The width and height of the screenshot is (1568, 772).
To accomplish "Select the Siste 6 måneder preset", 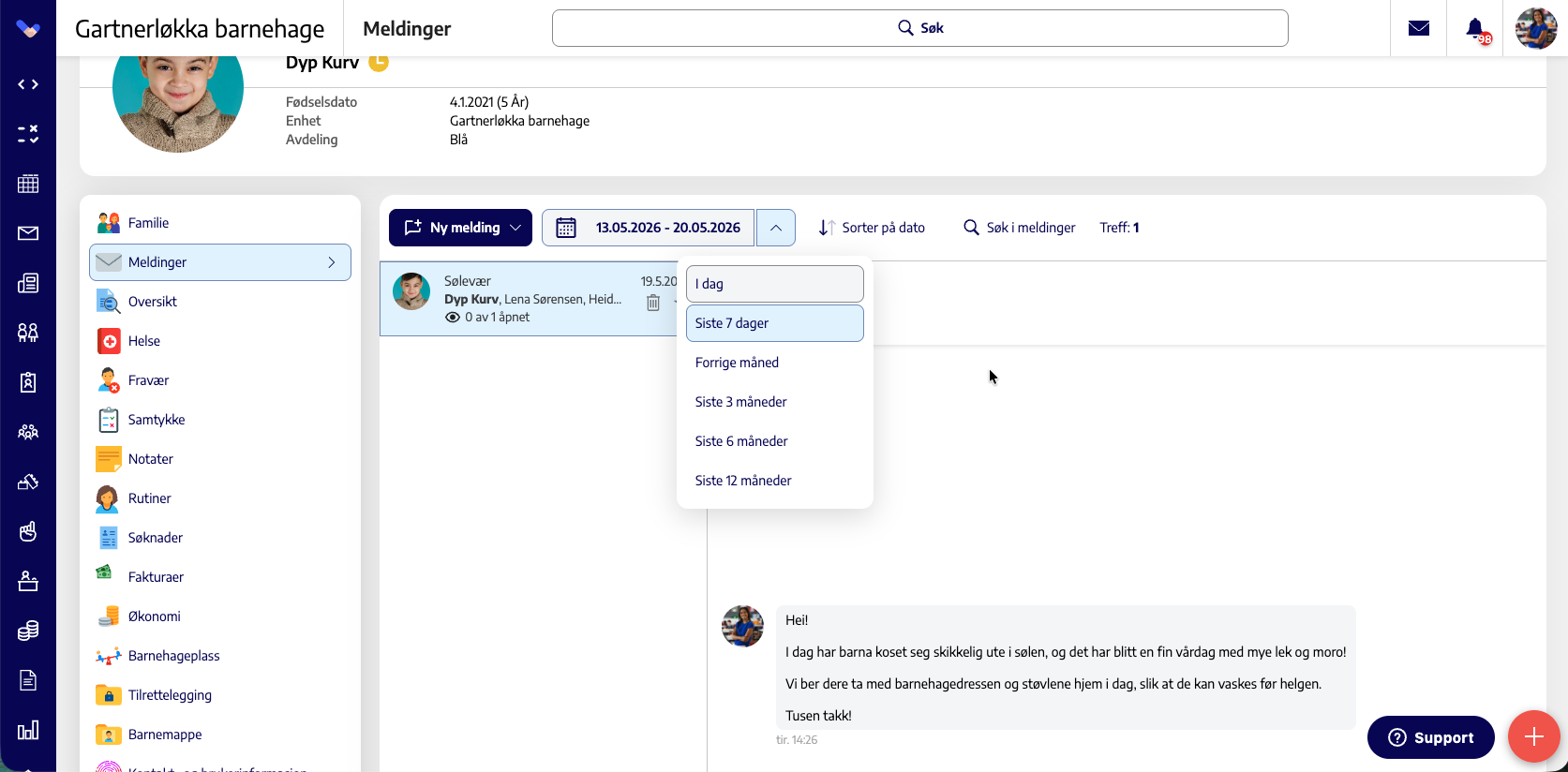I will [775, 441].
